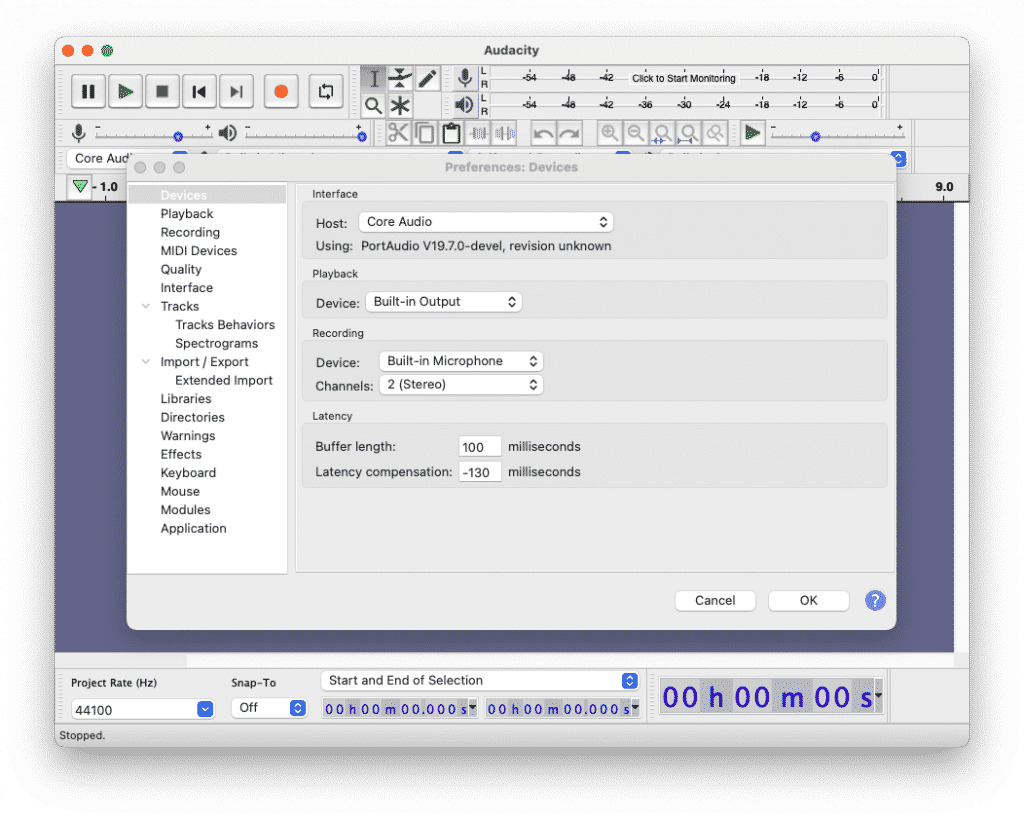Select the Draw pencil tool

pyautogui.click(x=427, y=78)
